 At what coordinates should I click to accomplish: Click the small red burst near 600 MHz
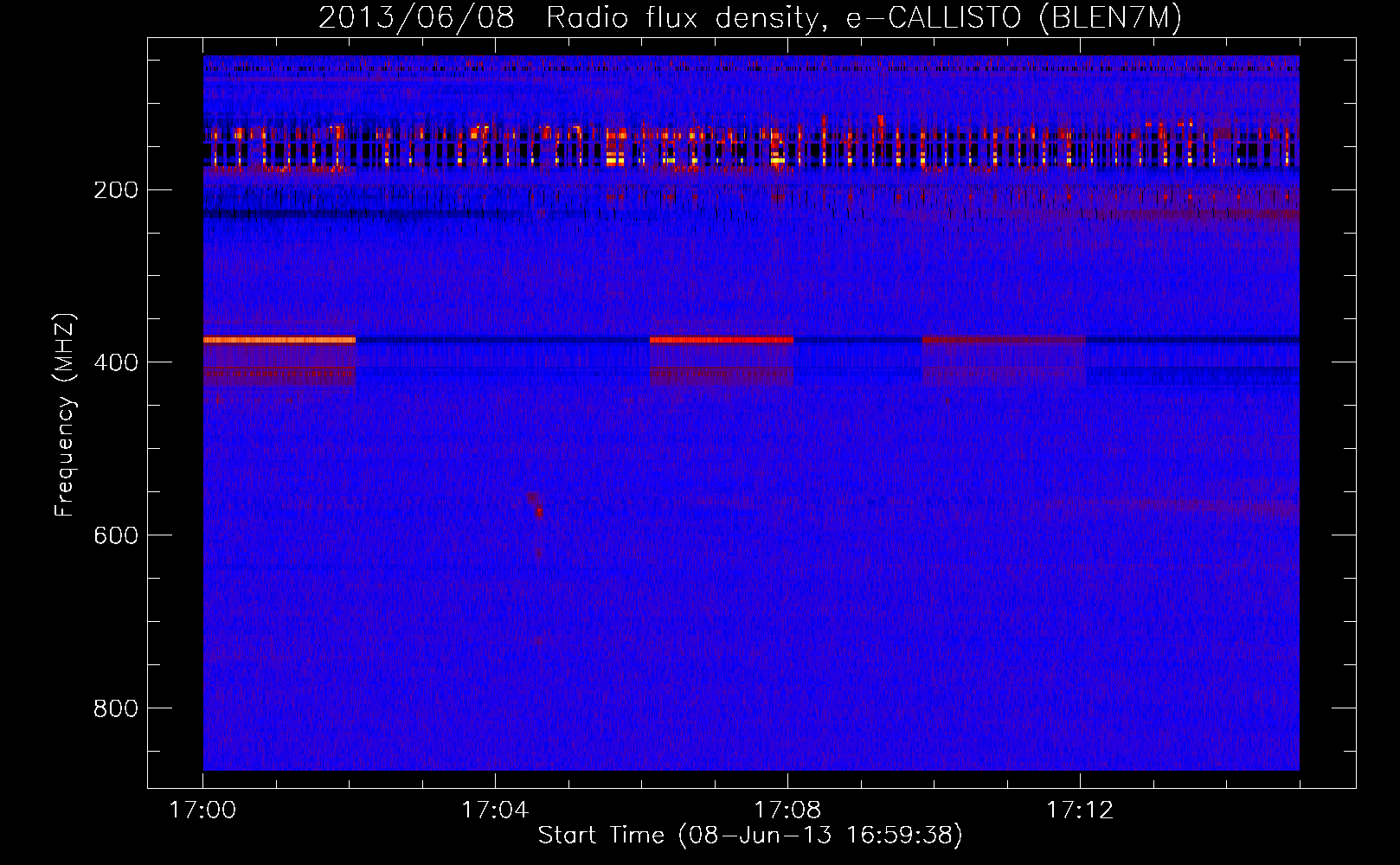(x=538, y=512)
